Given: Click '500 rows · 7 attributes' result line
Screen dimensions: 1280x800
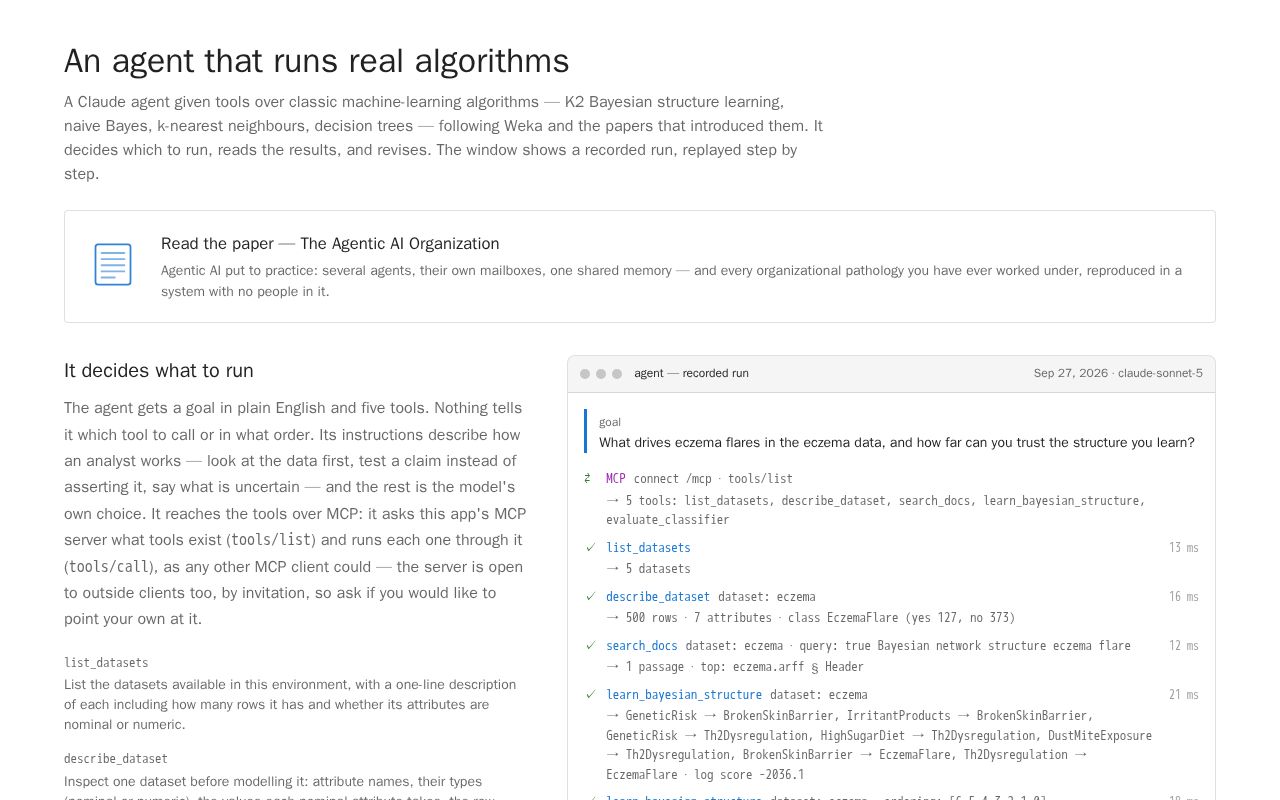Looking at the screenshot, I should click(x=810, y=618).
